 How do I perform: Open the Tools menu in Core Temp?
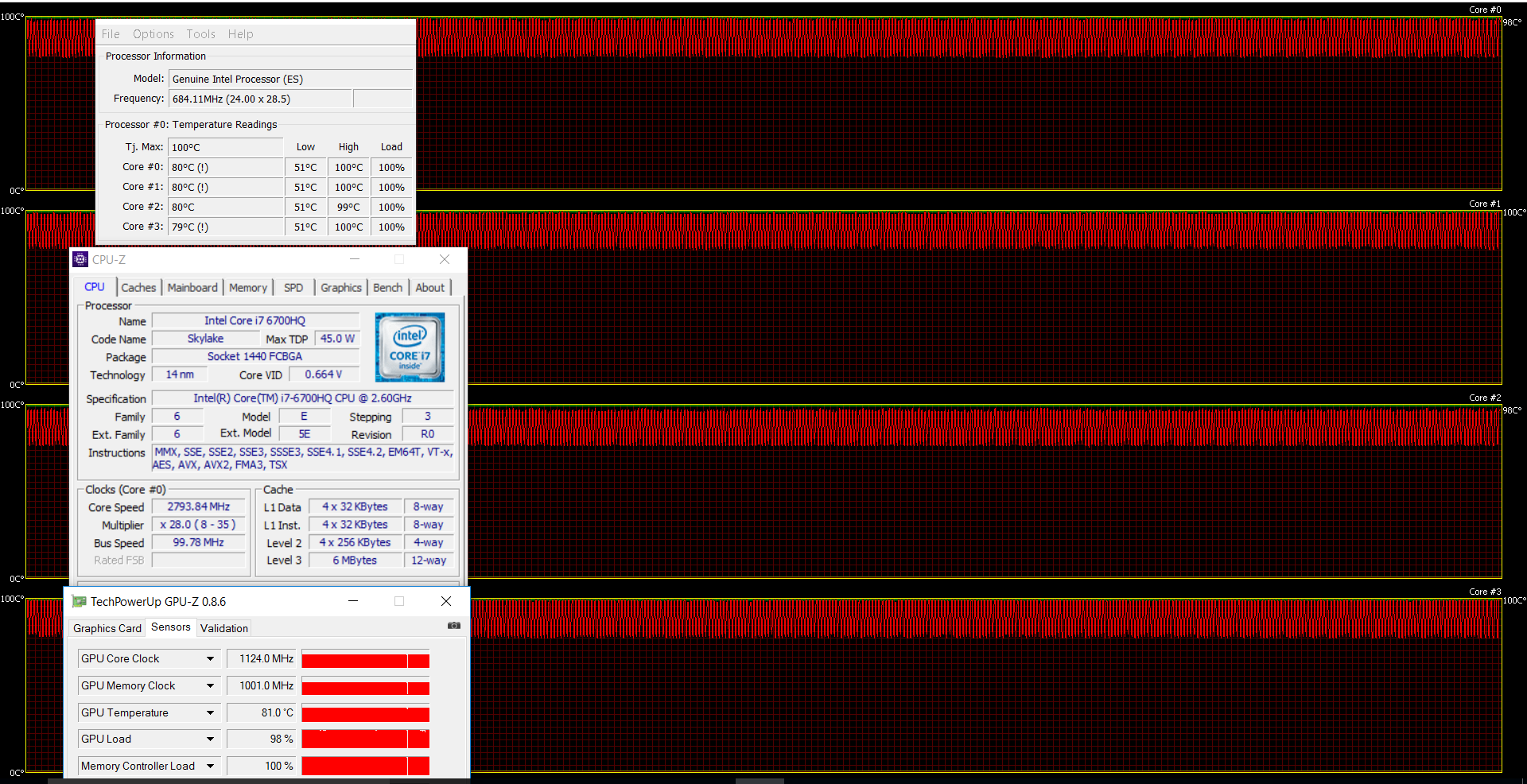point(200,34)
